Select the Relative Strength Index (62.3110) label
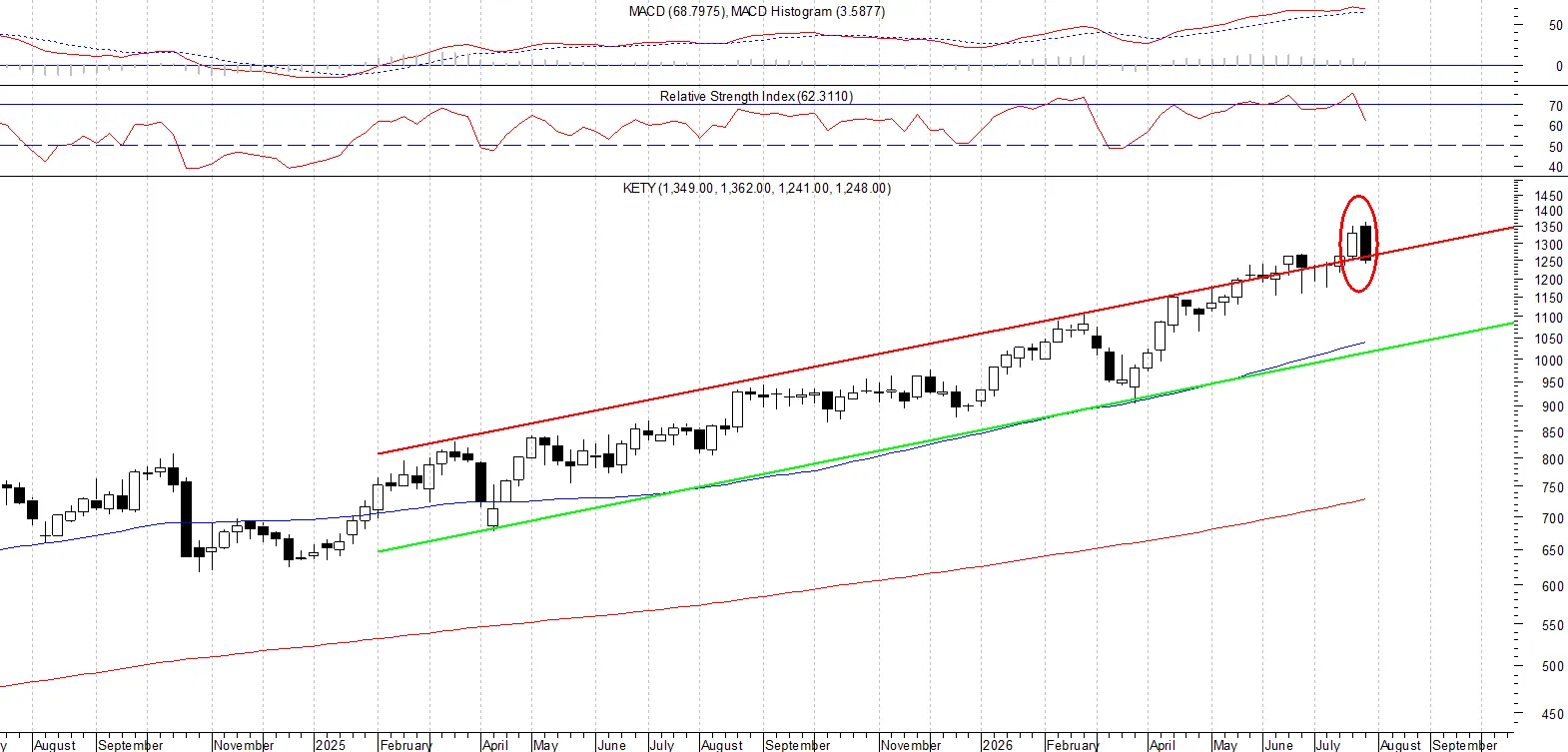 click(756, 97)
